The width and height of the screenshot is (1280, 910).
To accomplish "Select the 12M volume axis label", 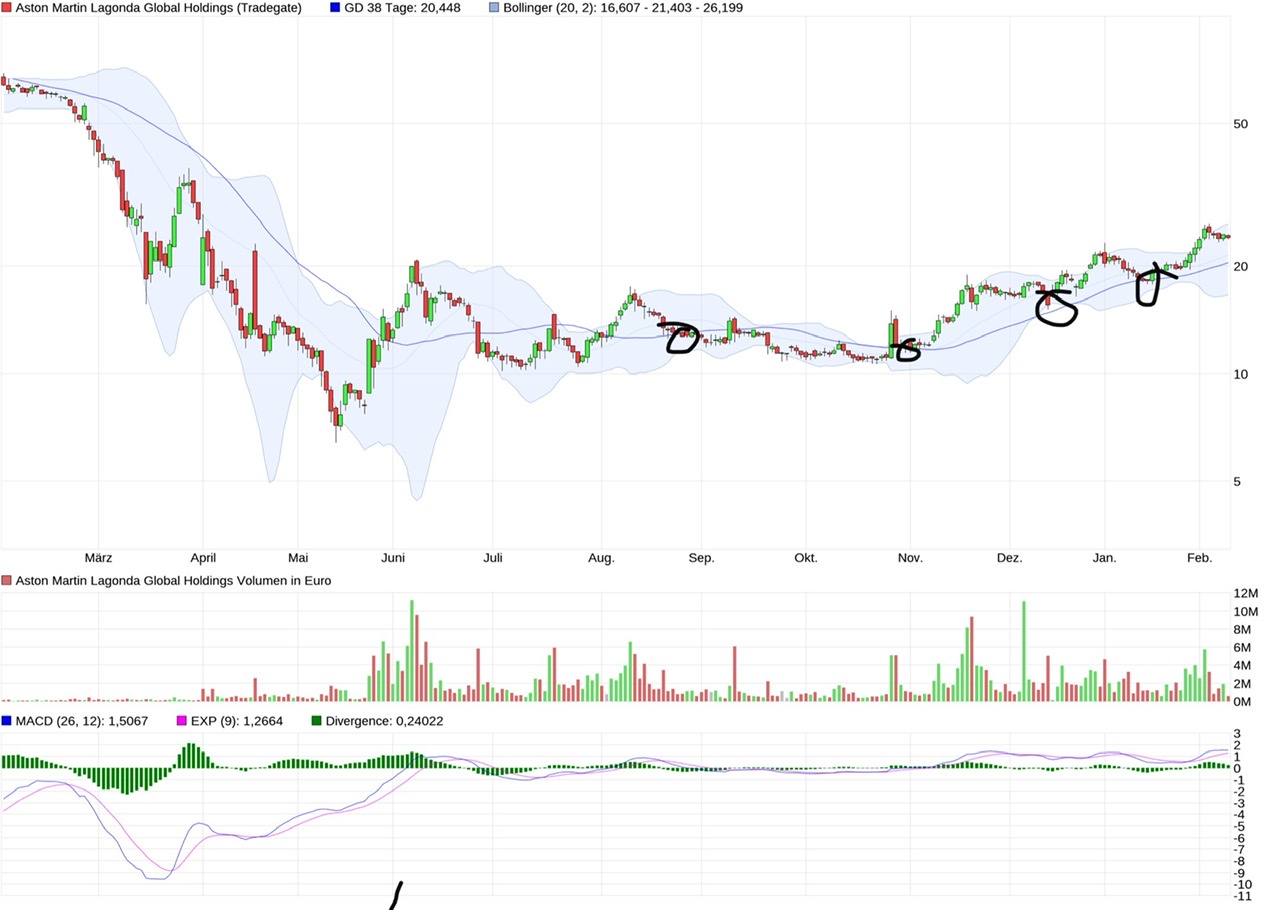I will (x=1246, y=594).
